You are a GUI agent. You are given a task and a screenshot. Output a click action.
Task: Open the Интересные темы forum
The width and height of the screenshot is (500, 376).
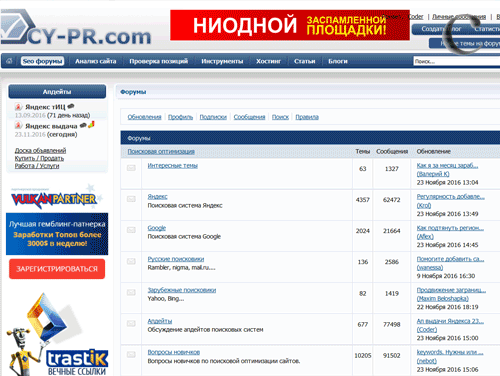[173, 166]
